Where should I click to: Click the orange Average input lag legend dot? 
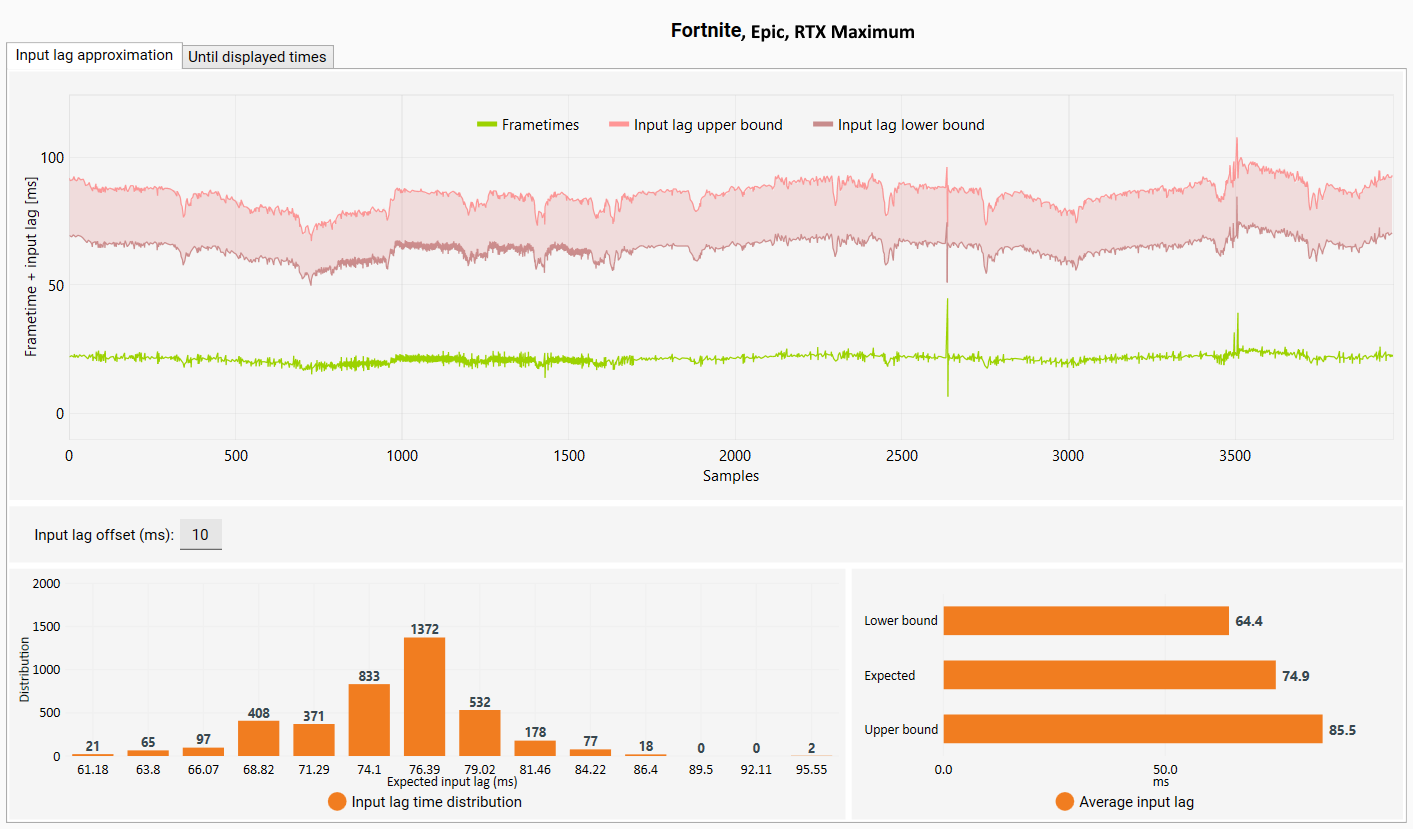tap(1064, 802)
